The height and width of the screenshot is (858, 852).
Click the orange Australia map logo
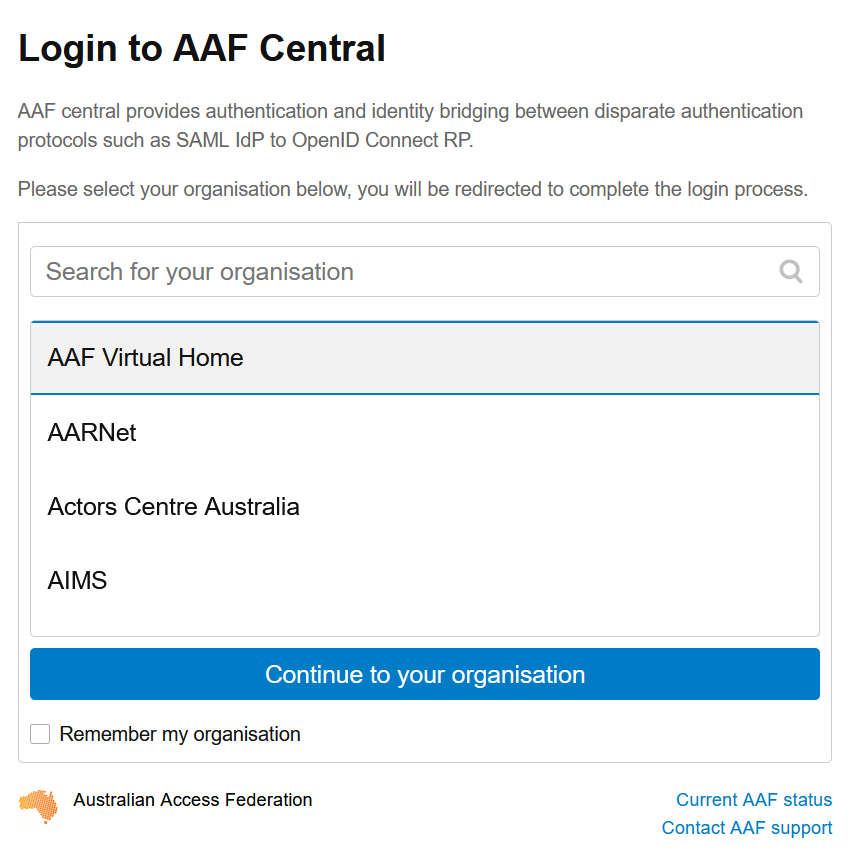point(38,807)
